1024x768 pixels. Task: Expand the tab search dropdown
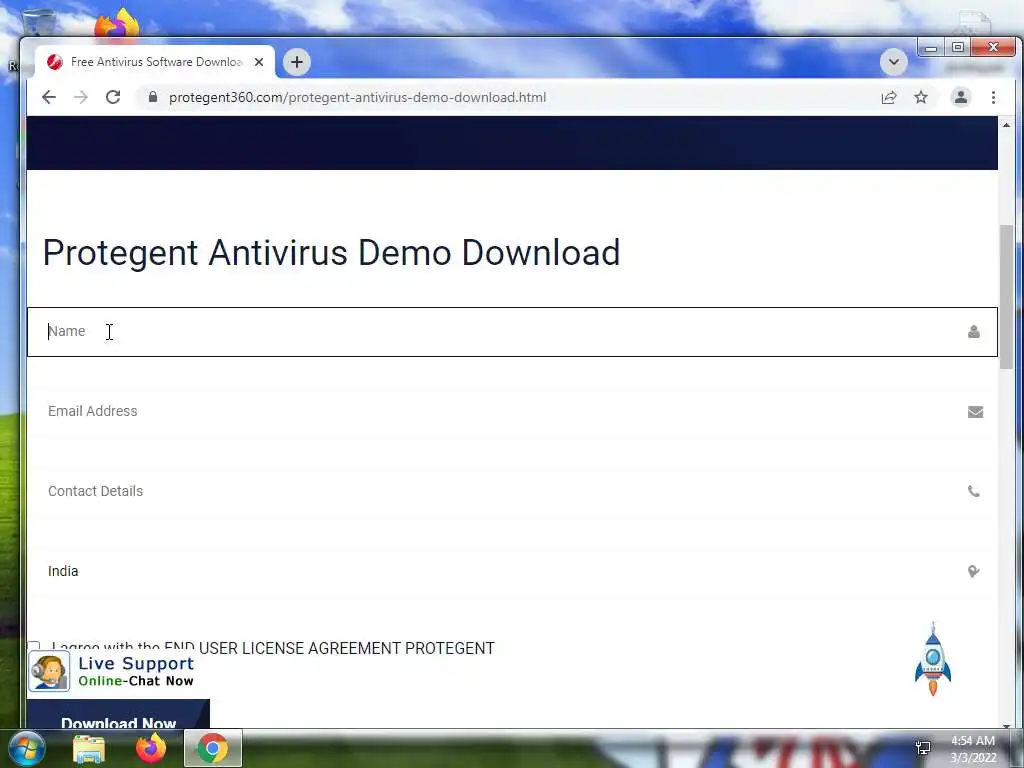(x=893, y=62)
